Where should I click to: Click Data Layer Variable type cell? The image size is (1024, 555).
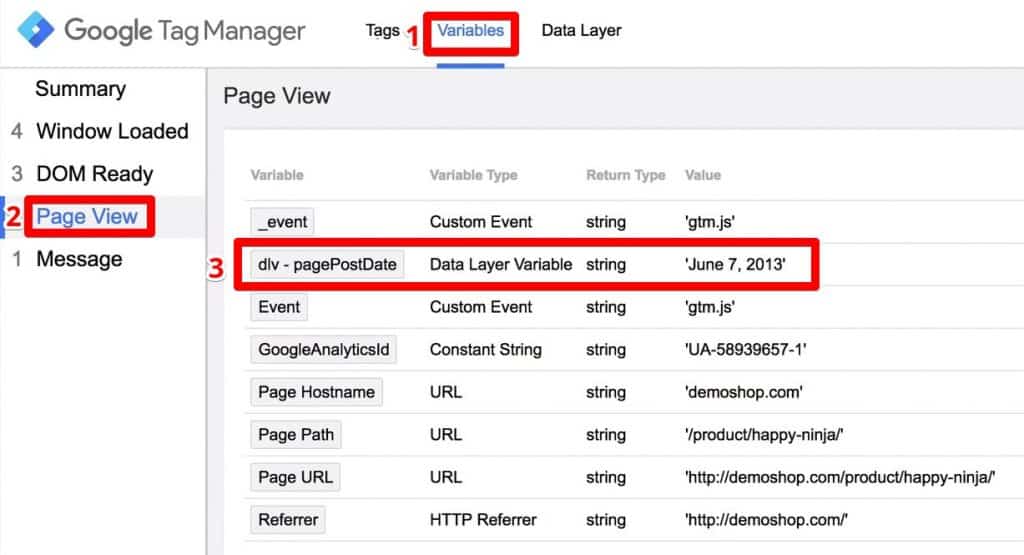click(x=501, y=264)
